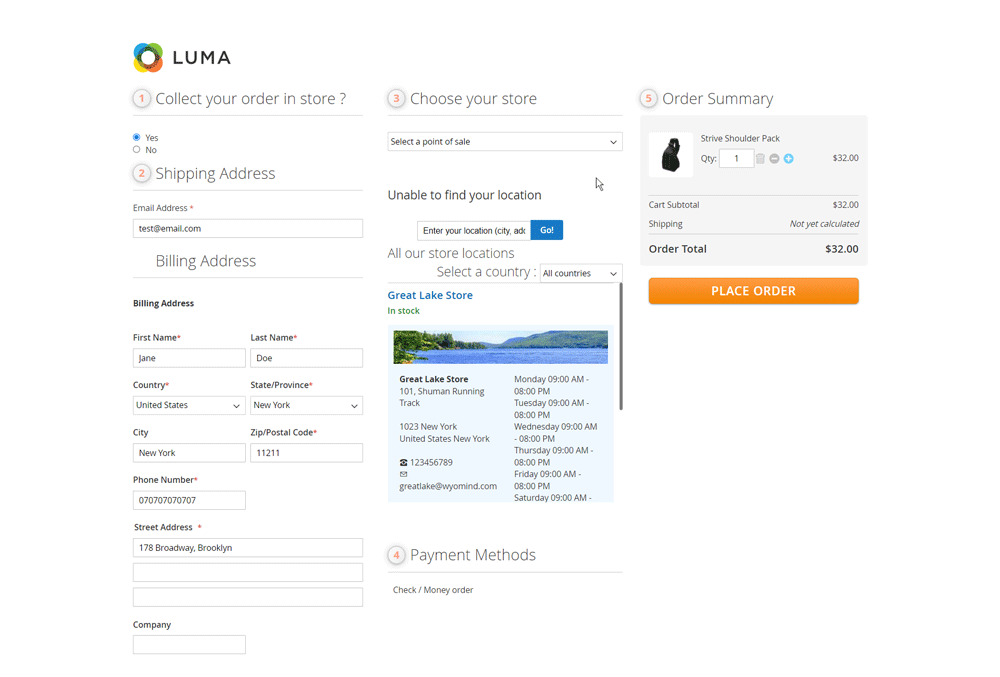Open the Select a point of sale dropdown
The image size is (1000, 677).
pyautogui.click(x=504, y=142)
